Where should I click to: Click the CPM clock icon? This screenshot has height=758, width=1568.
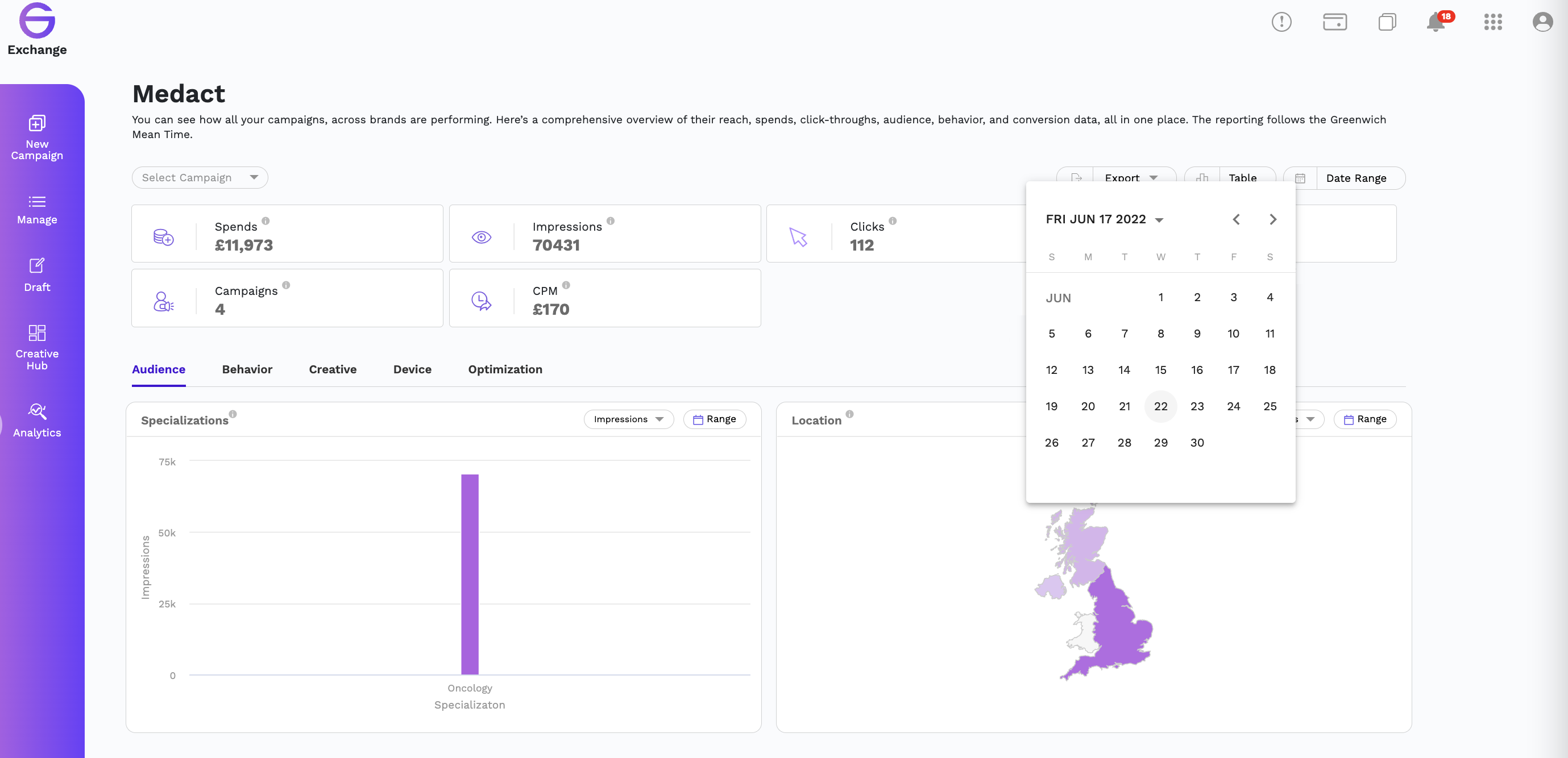click(481, 301)
